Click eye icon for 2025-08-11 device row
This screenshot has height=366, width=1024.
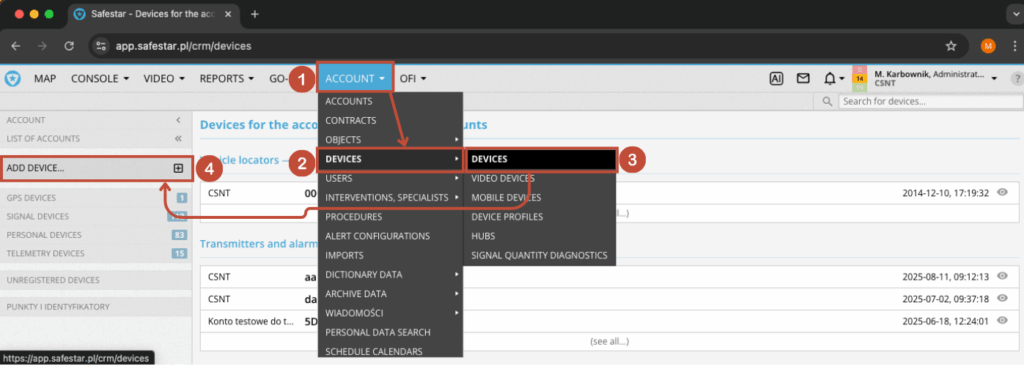1003,276
